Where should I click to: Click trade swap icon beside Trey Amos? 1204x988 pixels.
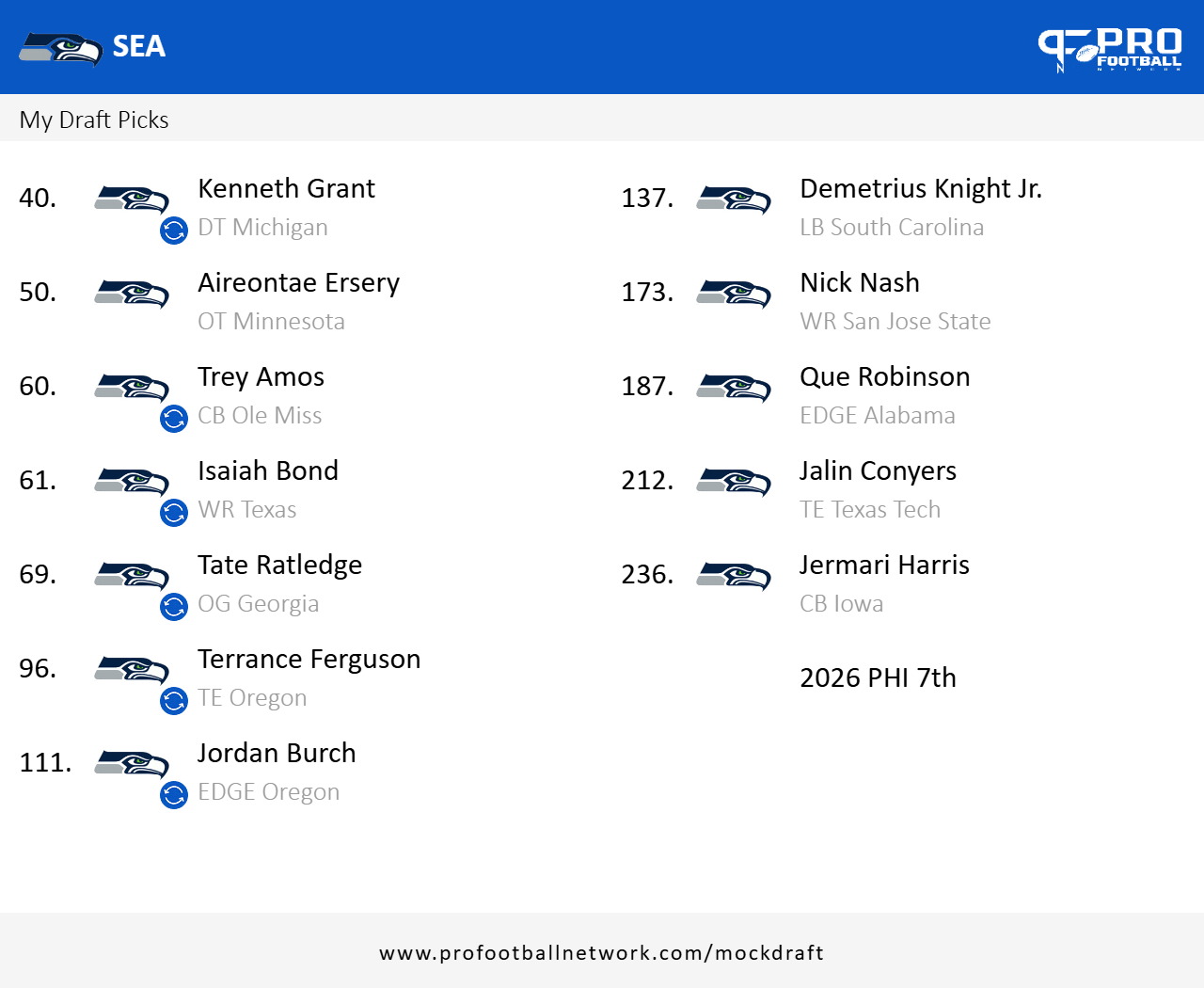tap(174, 419)
